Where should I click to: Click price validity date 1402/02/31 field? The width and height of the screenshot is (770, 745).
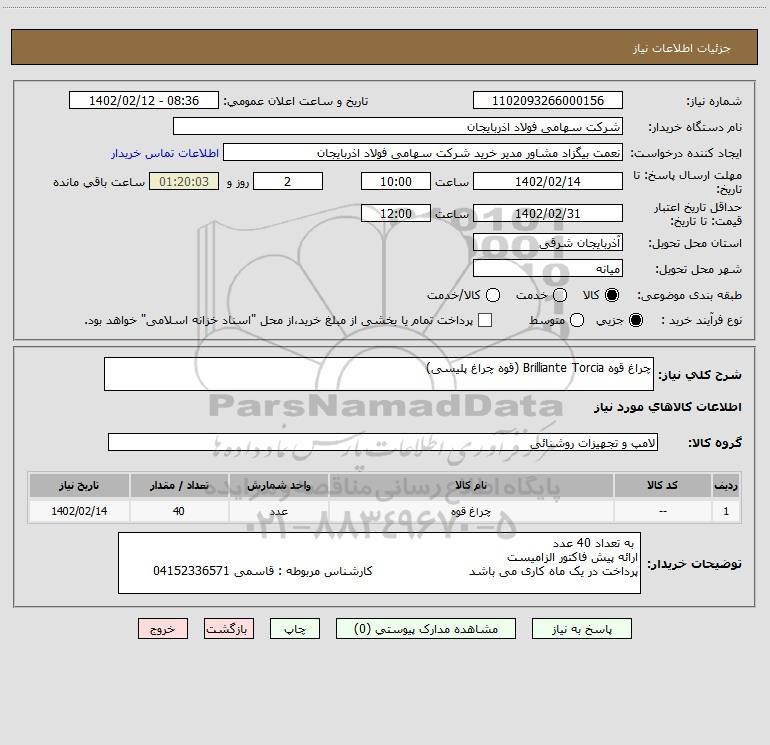(548, 213)
